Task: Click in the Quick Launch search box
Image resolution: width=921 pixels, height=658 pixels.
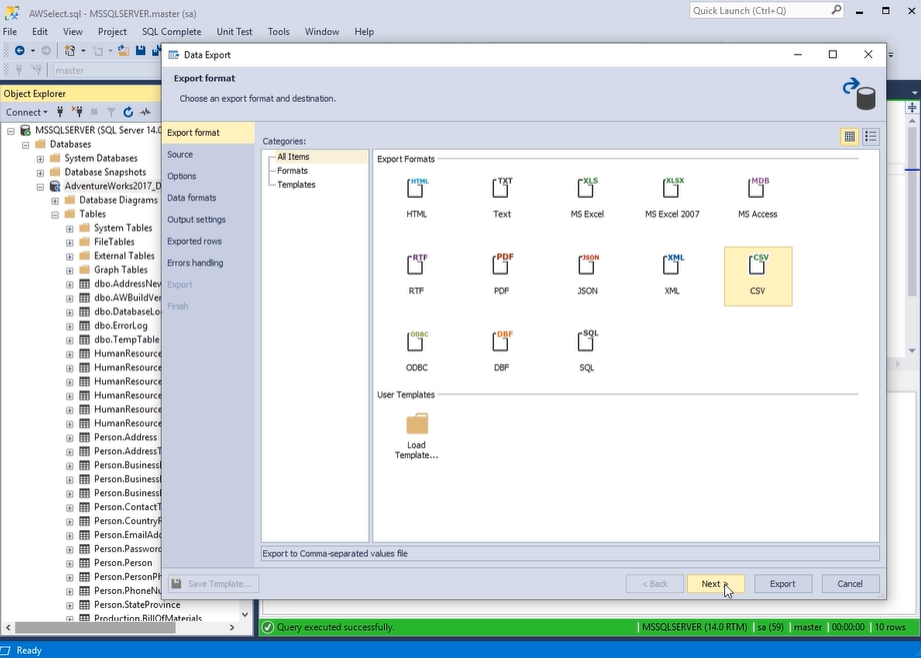Action: [x=760, y=10]
